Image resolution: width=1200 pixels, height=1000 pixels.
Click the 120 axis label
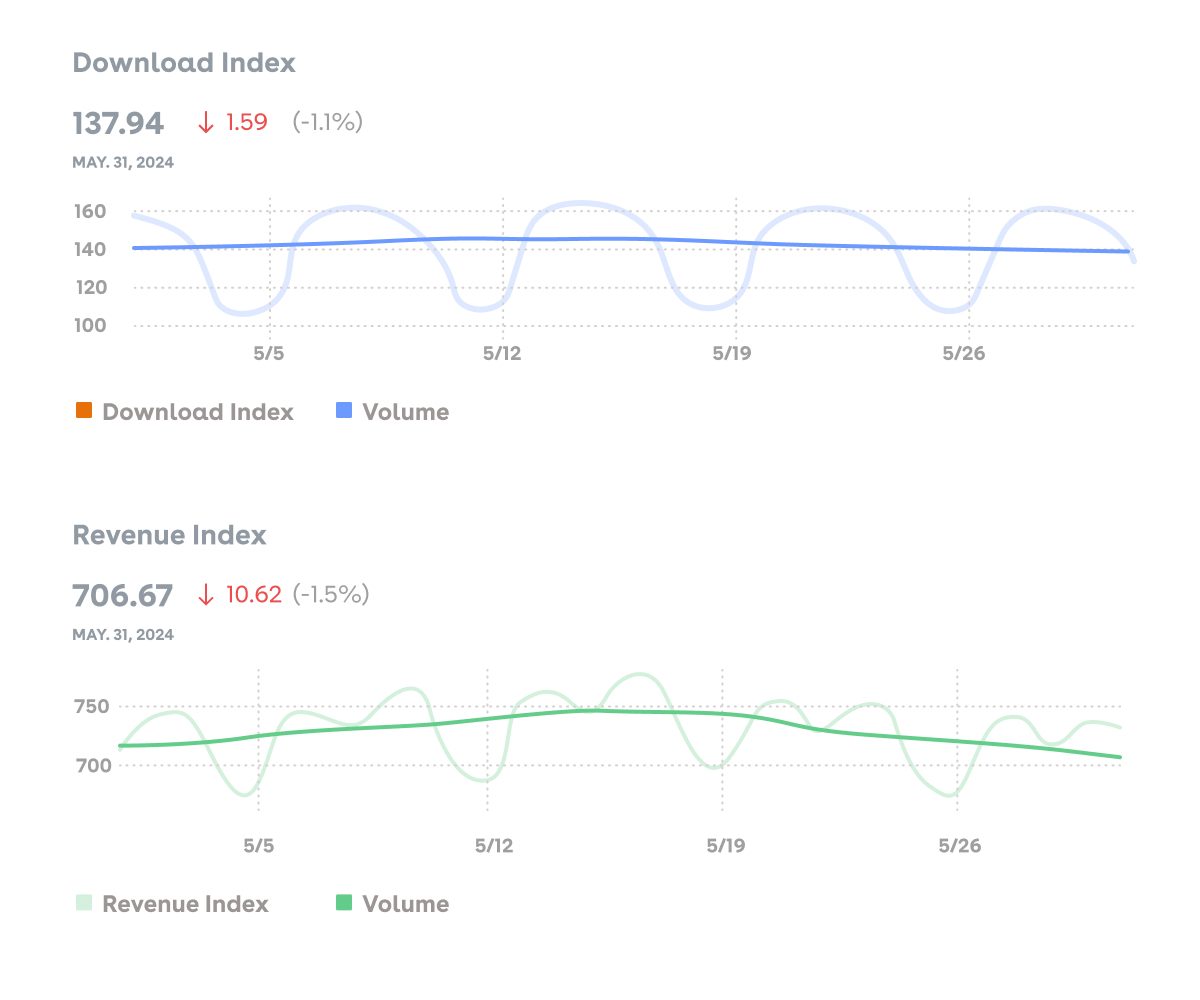[89, 287]
